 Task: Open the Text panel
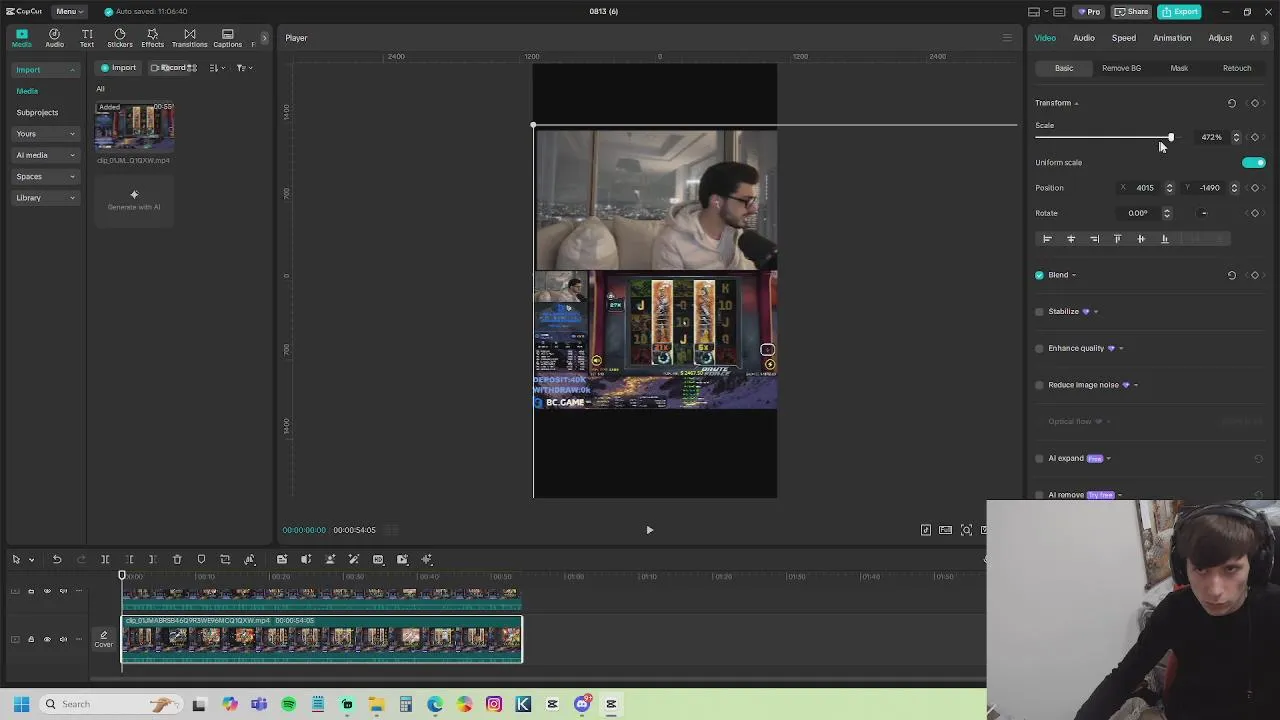[87, 38]
